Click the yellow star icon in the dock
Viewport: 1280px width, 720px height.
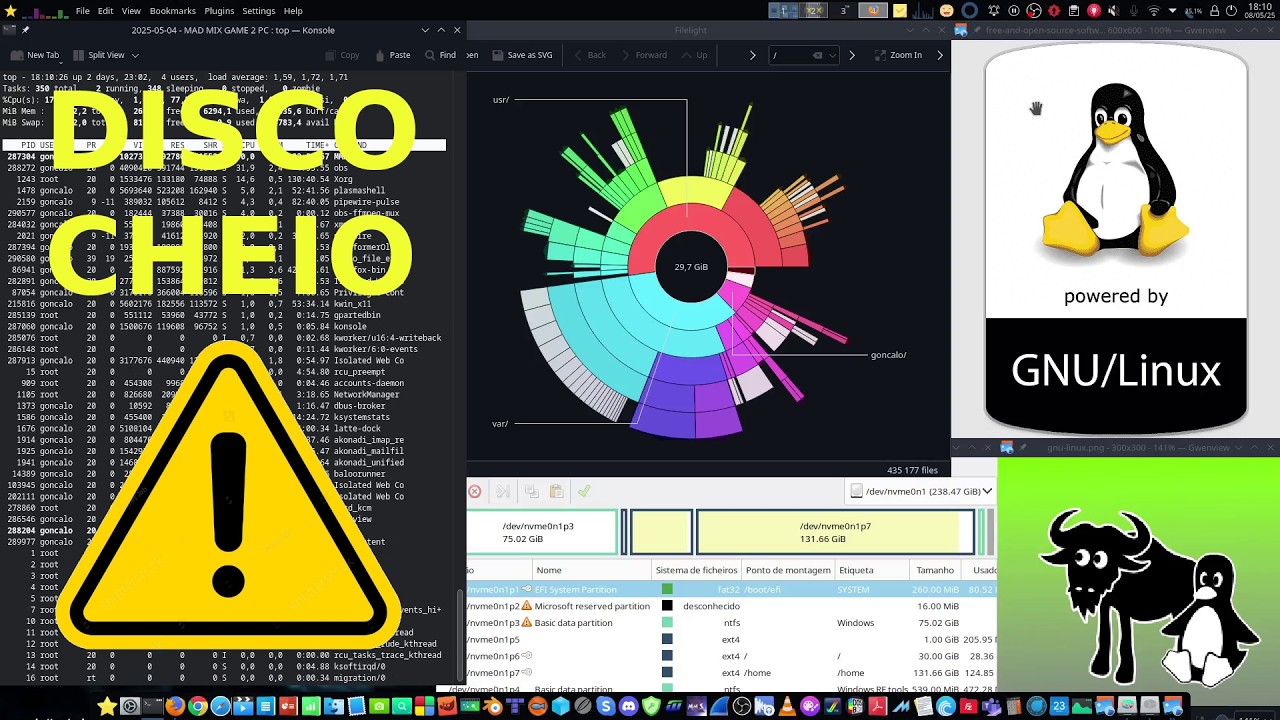(x=107, y=707)
